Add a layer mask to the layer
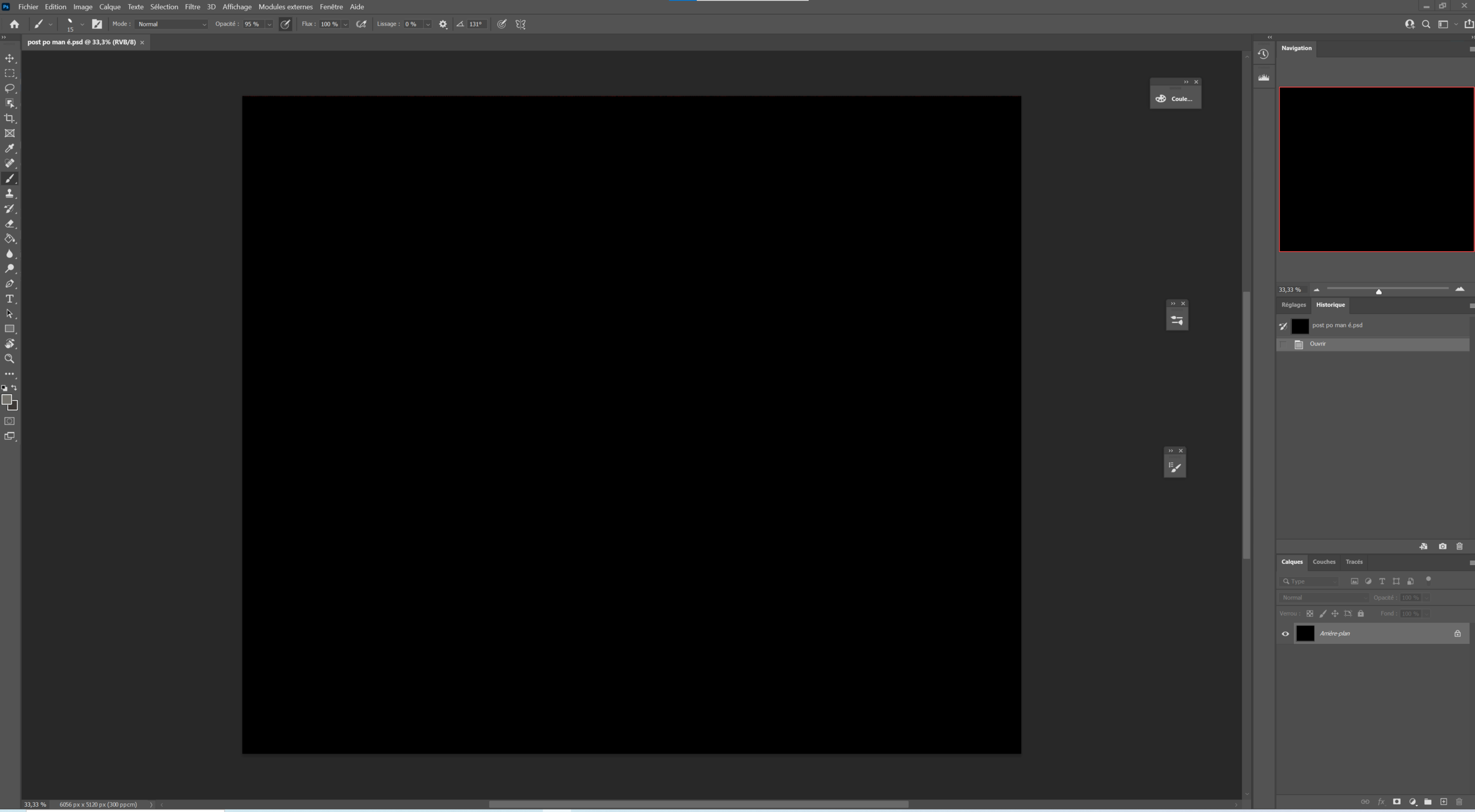 (x=1397, y=802)
